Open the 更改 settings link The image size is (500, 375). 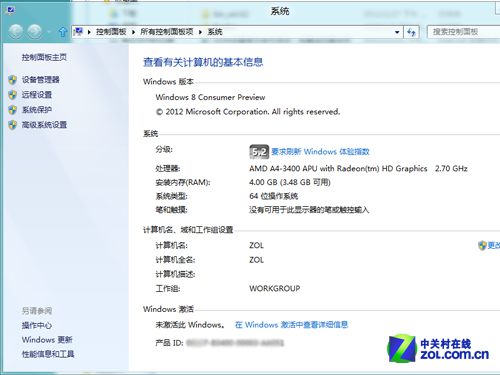tap(494, 246)
